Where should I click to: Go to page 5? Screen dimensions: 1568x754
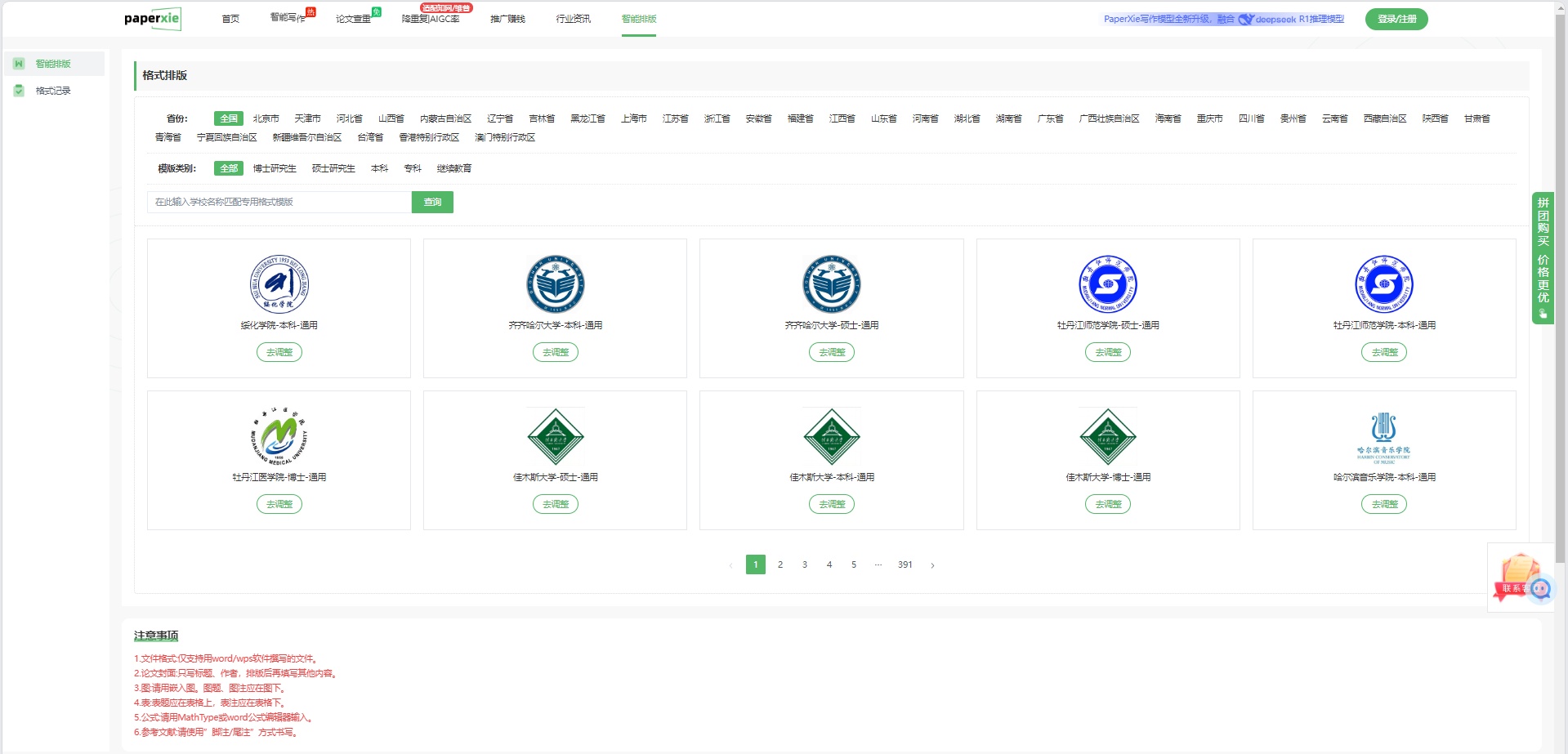click(854, 564)
